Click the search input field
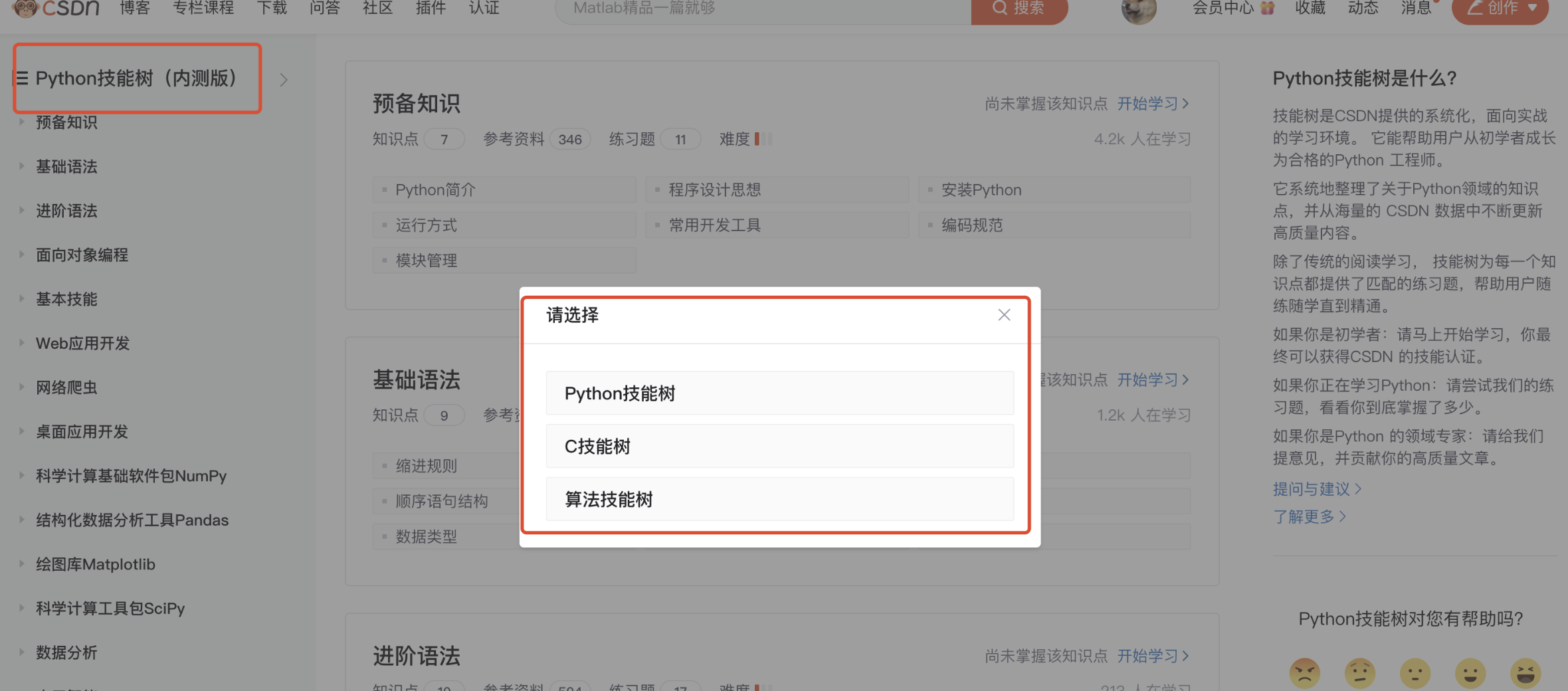This screenshot has width=1568, height=691. pos(763,9)
